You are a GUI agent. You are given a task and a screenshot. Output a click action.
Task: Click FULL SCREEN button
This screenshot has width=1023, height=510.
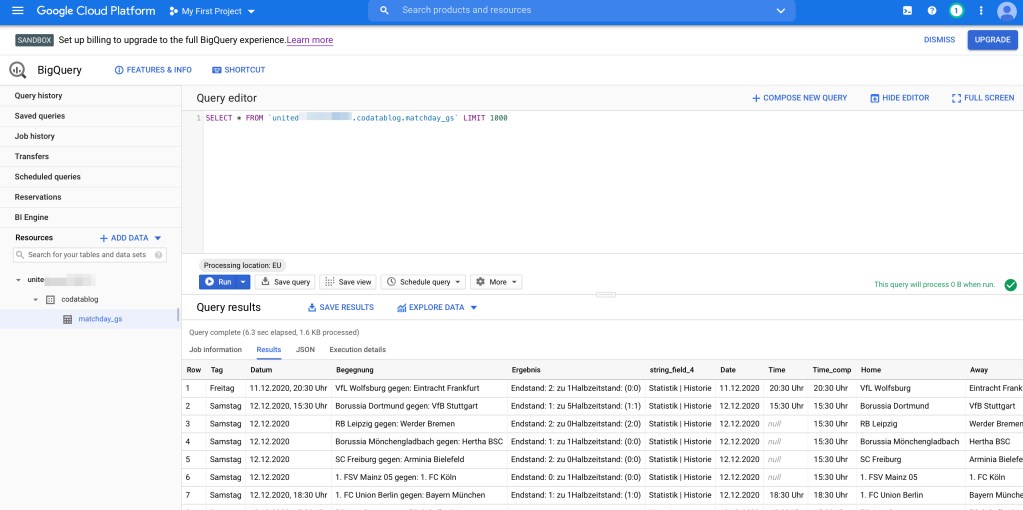click(x=983, y=98)
